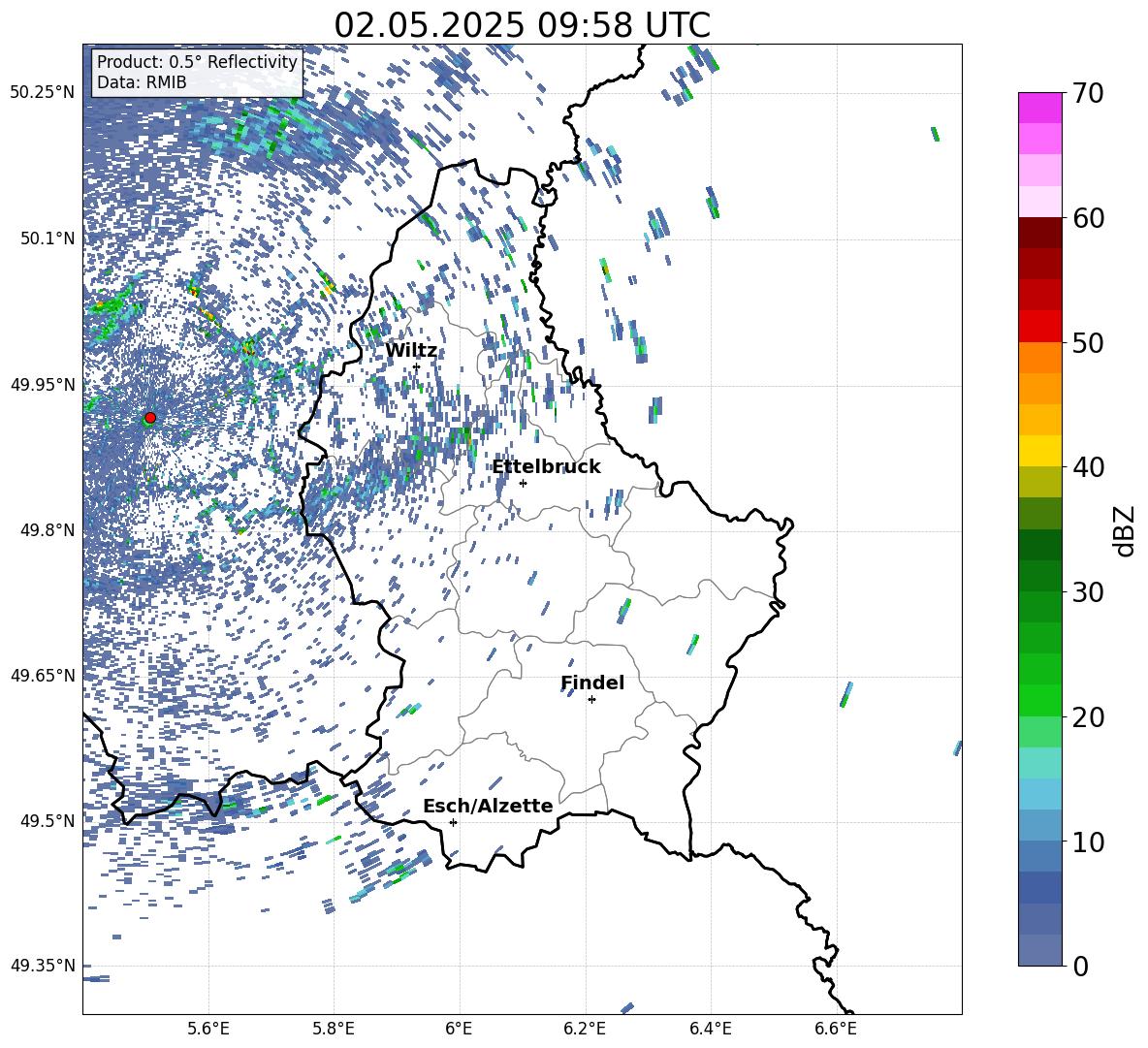This screenshot has height=1048, width=1148.
Task: Click the 5.8°E longitude label
Action: (x=334, y=1029)
